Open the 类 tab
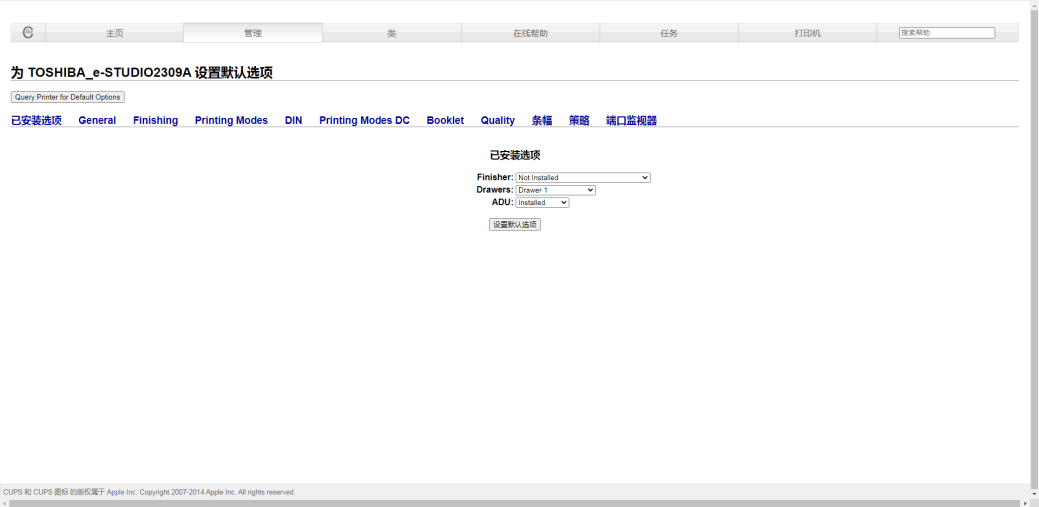 pyautogui.click(x=392, y=33)
